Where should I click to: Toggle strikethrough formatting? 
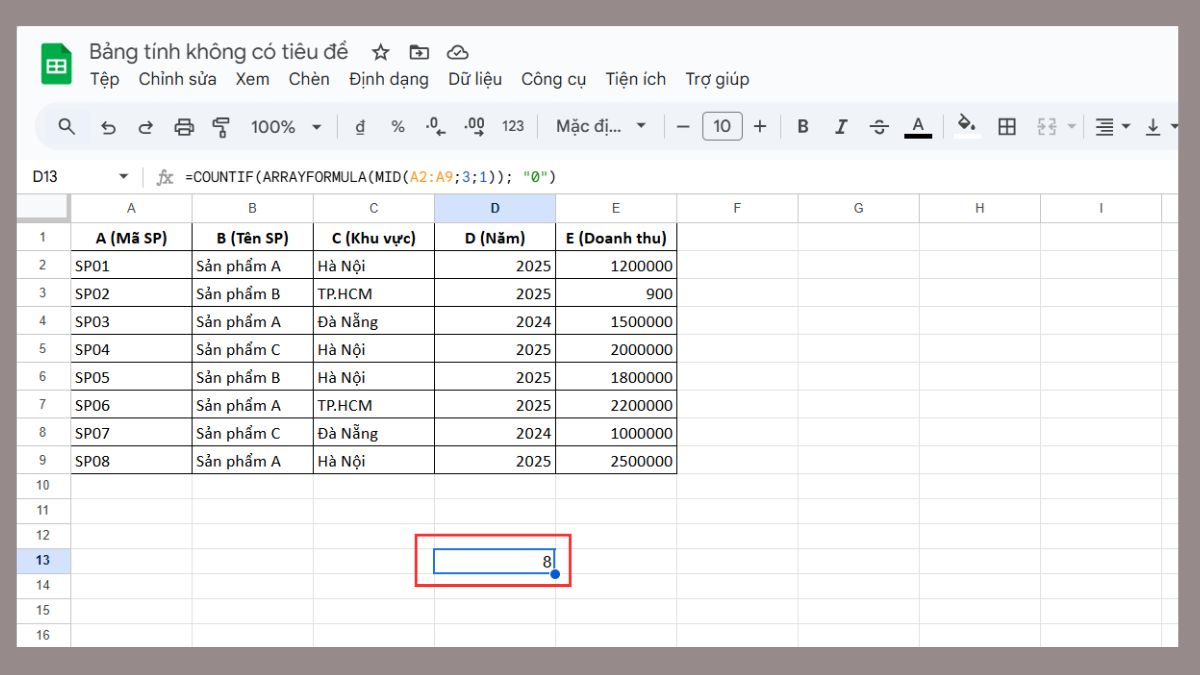point(879,127)
